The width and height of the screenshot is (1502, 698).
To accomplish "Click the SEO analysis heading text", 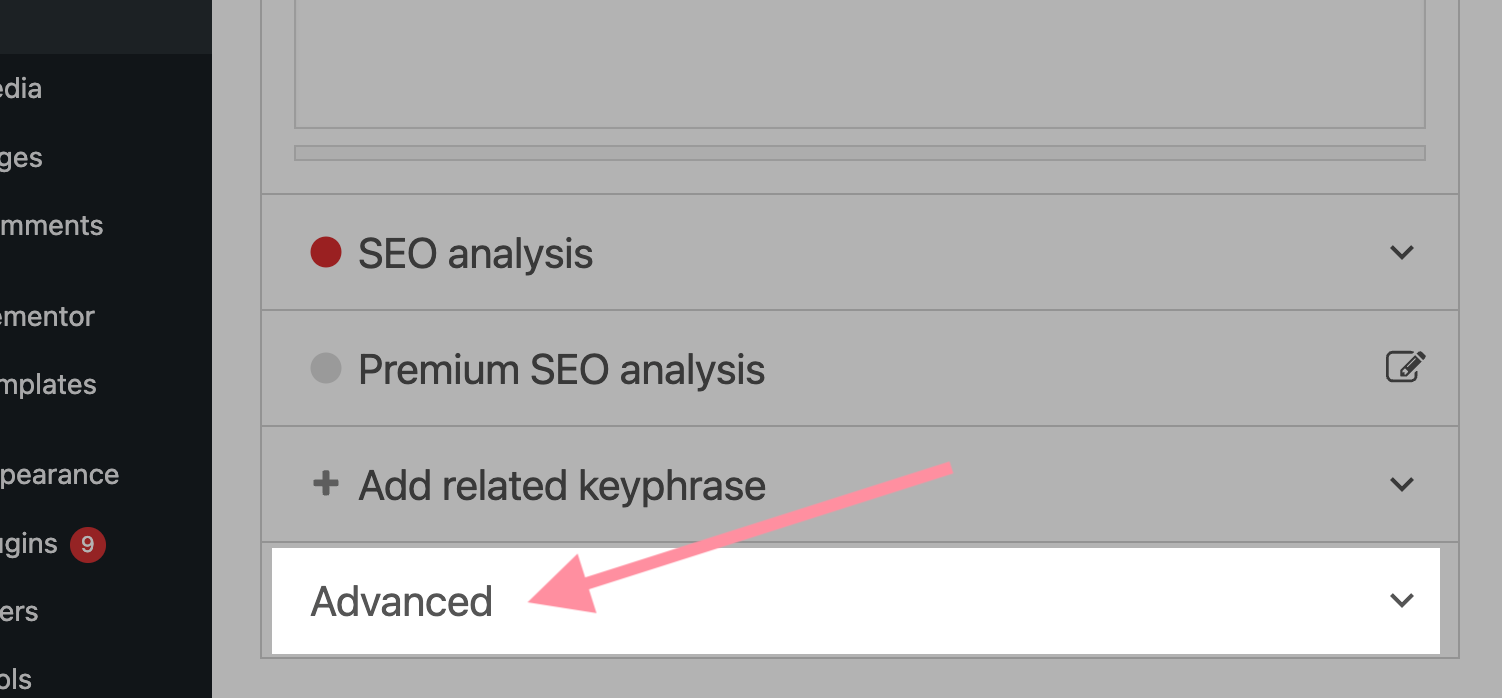I will (x=476, y=254).
